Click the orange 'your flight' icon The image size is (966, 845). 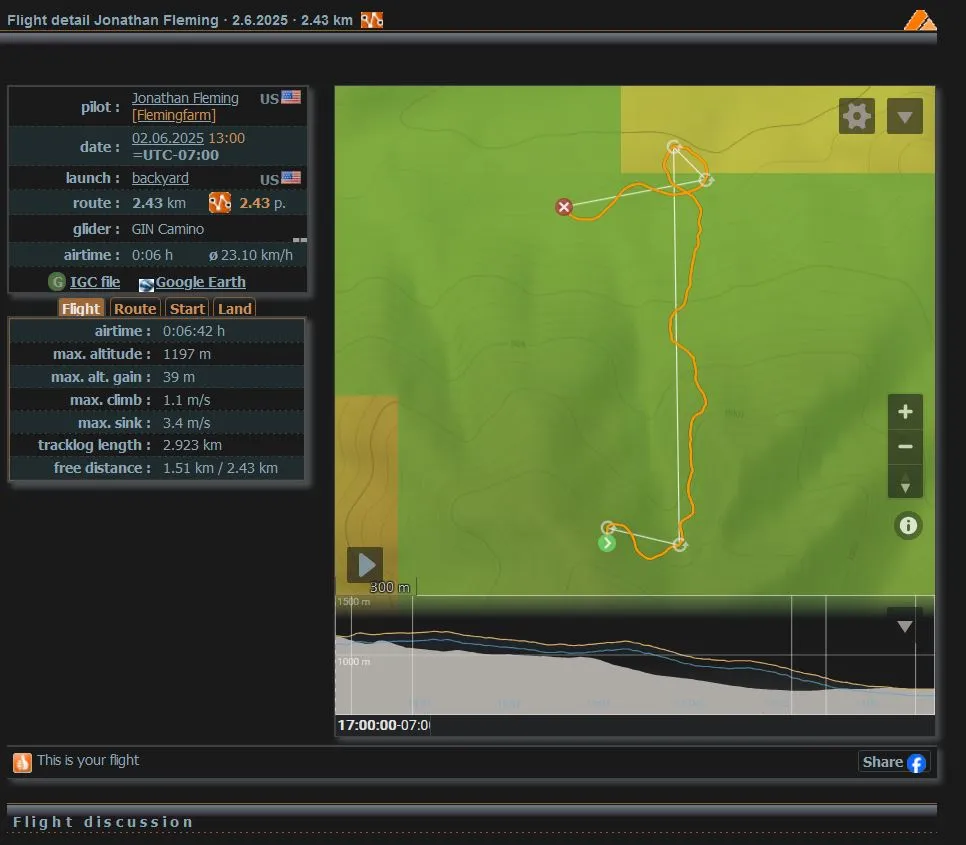point(22,762)
